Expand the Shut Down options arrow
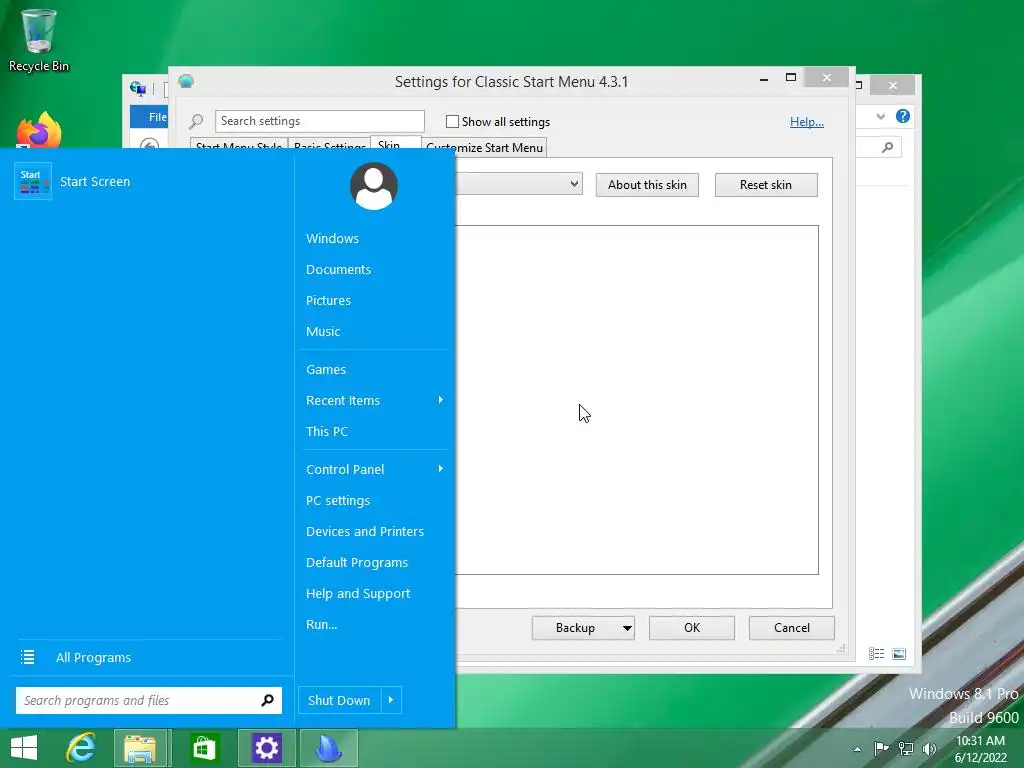This screenshot has height=768, width=1024. click(391, 700)
